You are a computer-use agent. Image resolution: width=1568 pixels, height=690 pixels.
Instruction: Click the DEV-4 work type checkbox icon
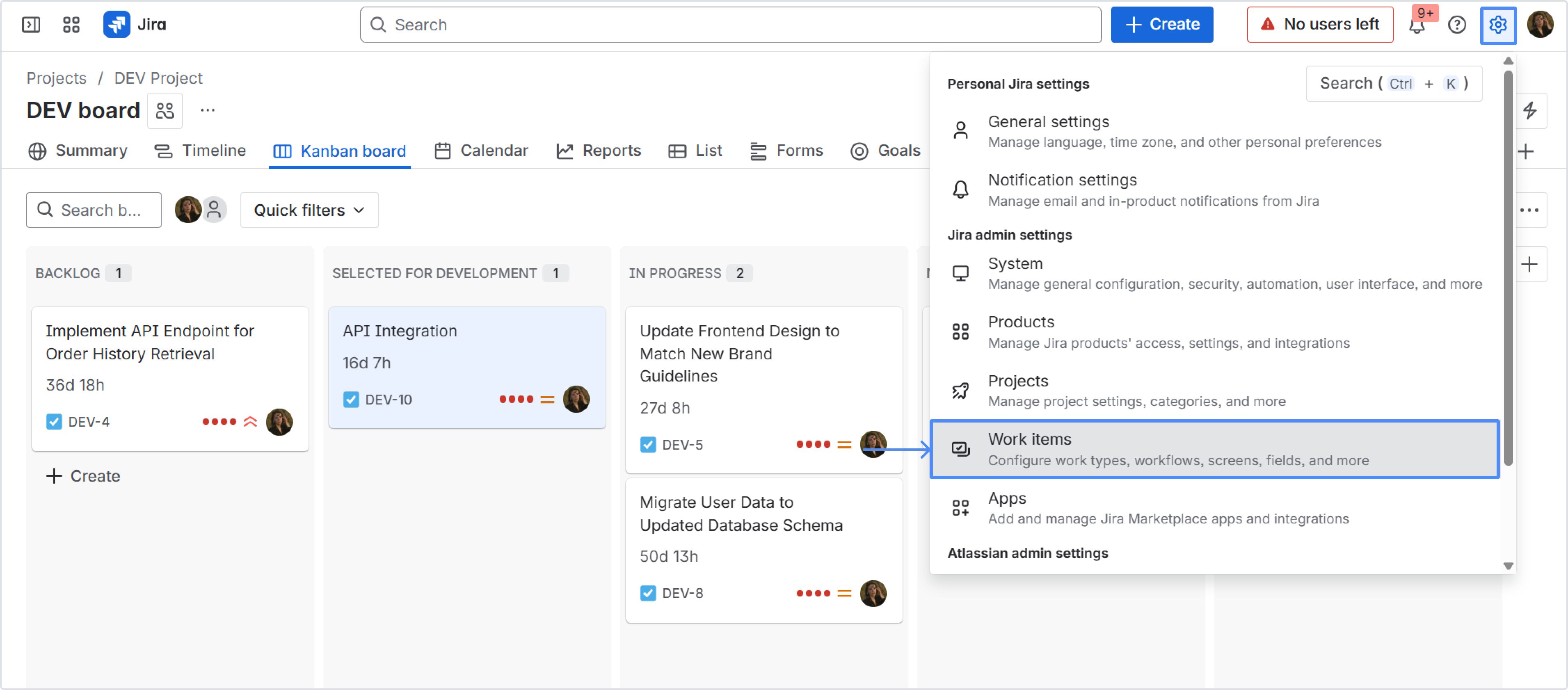point(54,422)
